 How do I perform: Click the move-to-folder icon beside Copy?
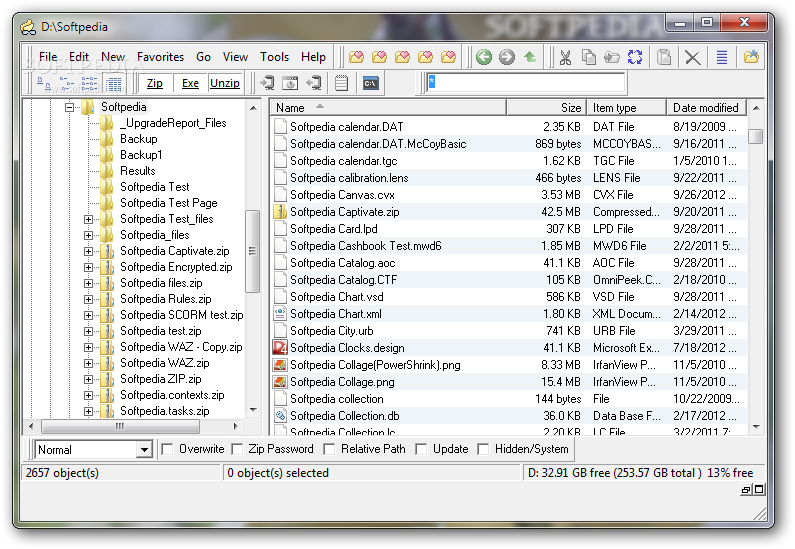[x=611, y=57]
